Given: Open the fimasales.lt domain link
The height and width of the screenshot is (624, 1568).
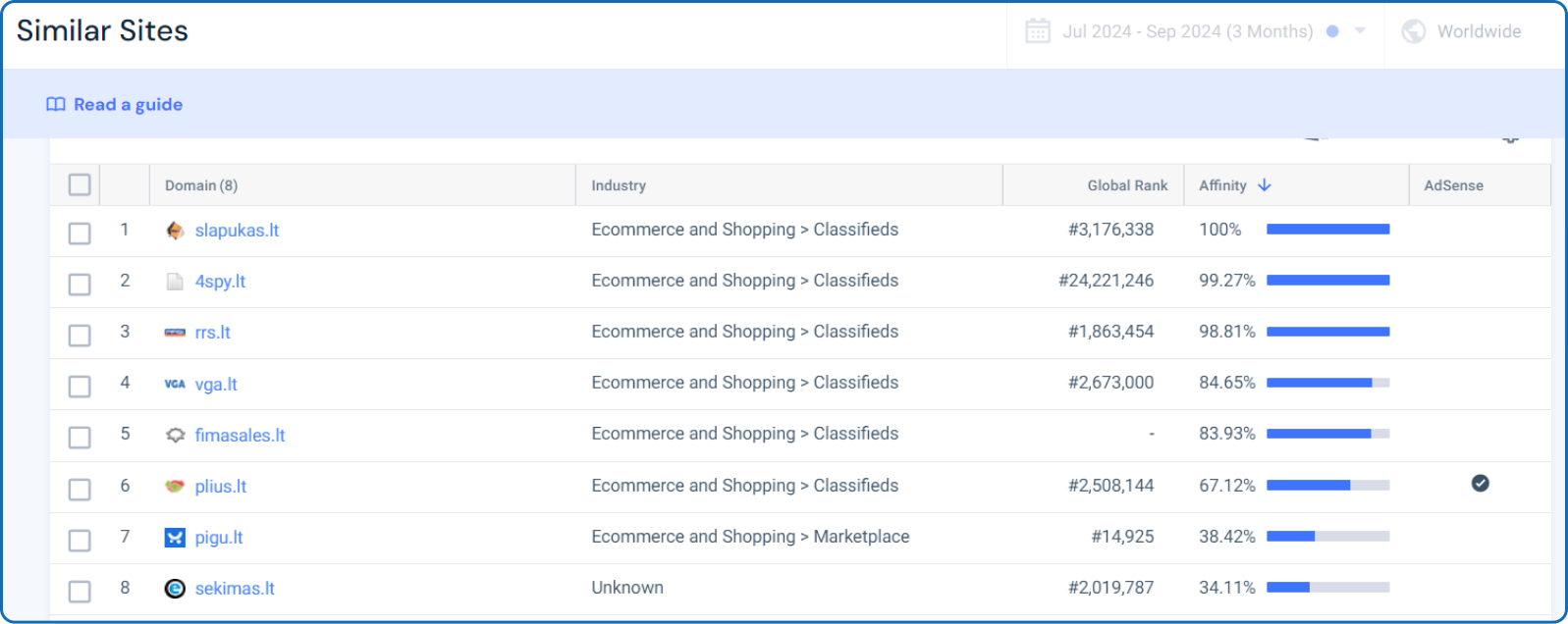Looking at the screenshot, I should point(240,436).
